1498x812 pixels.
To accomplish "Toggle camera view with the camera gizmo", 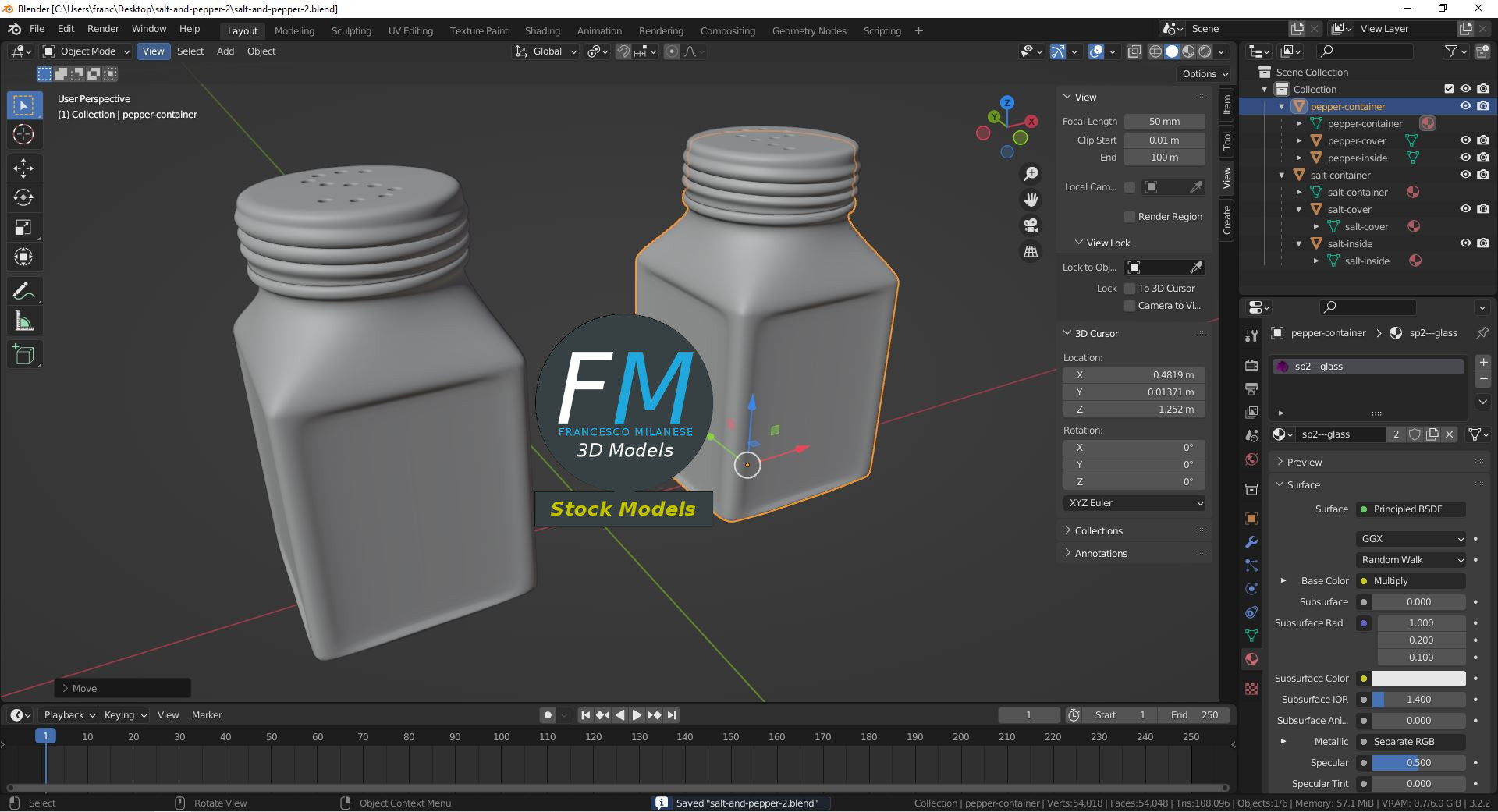I will (1031, 225).
